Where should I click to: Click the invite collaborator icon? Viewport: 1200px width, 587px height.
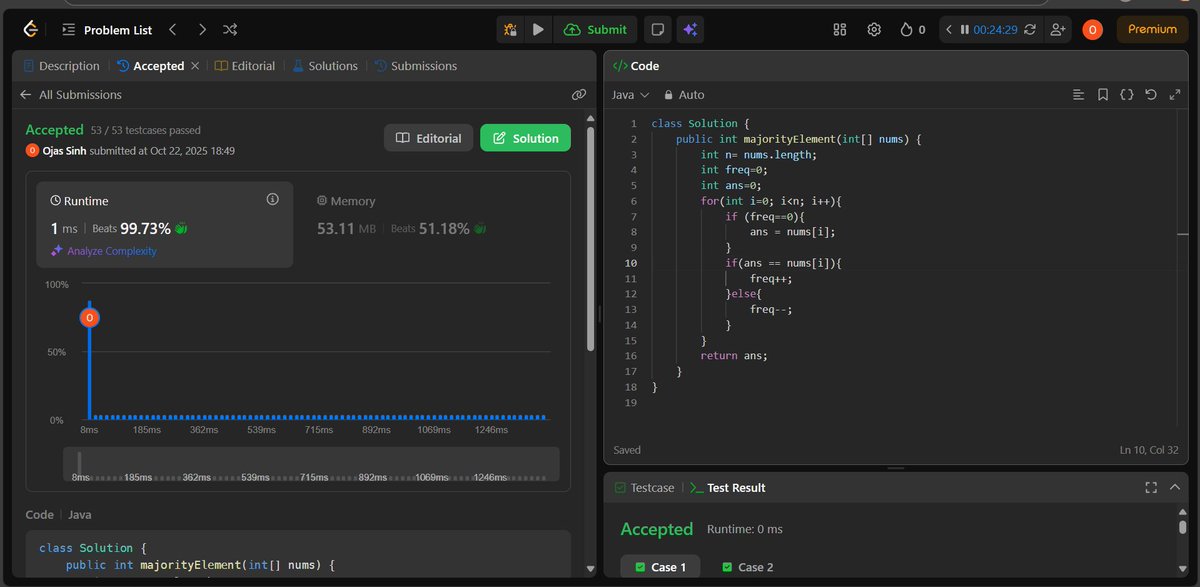coord(1057,30)
